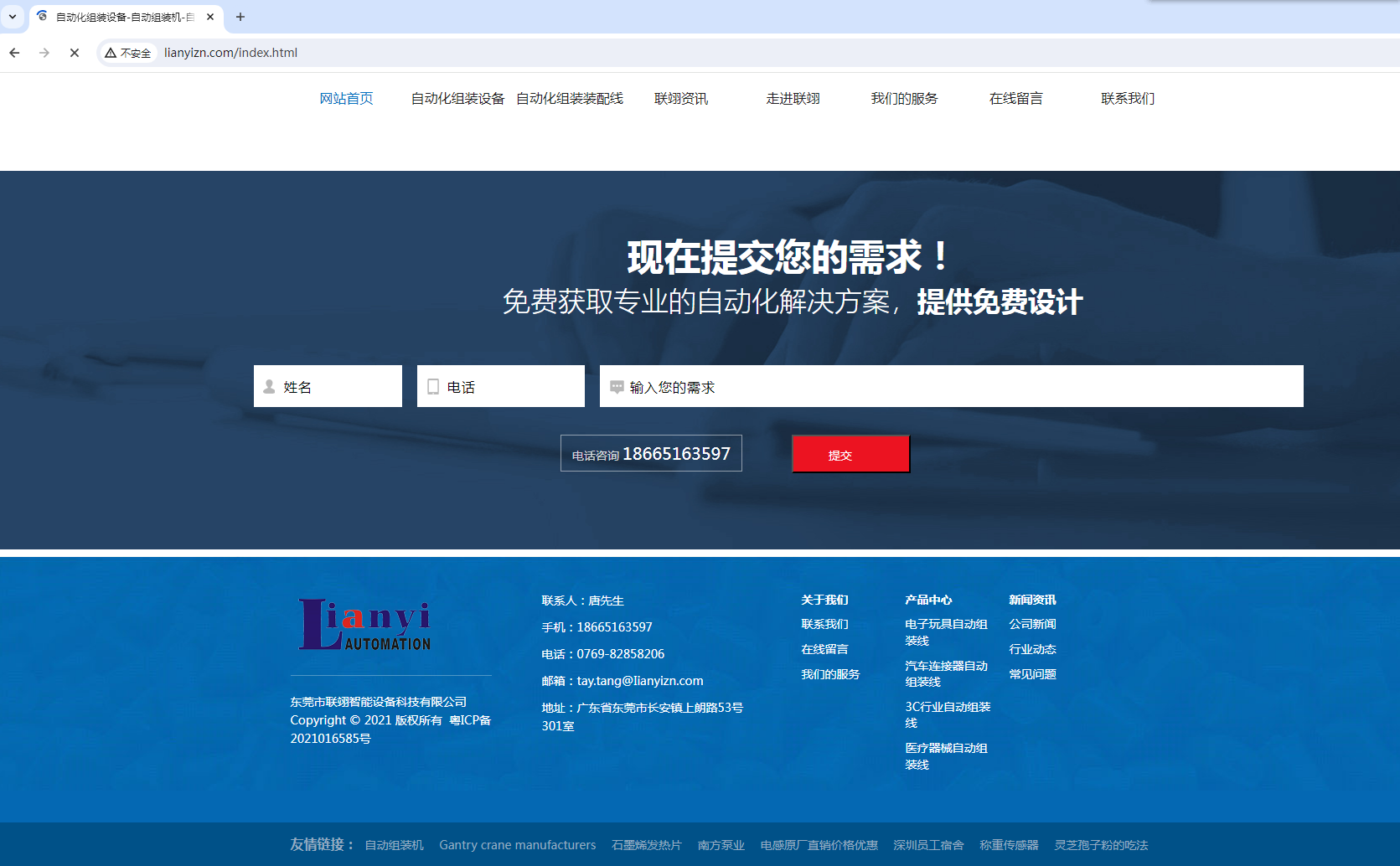Click the Lianyi Automation footer logo
Screen dimensions: 1400x866
(x=365, y=625)
